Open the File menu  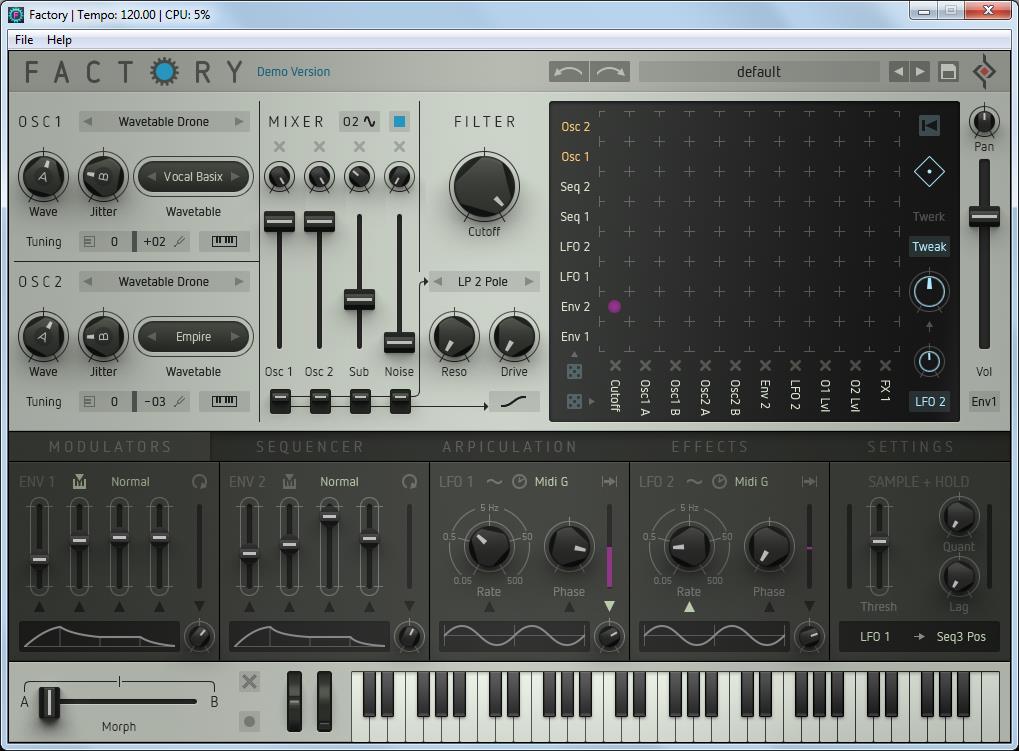pos(24,40)
